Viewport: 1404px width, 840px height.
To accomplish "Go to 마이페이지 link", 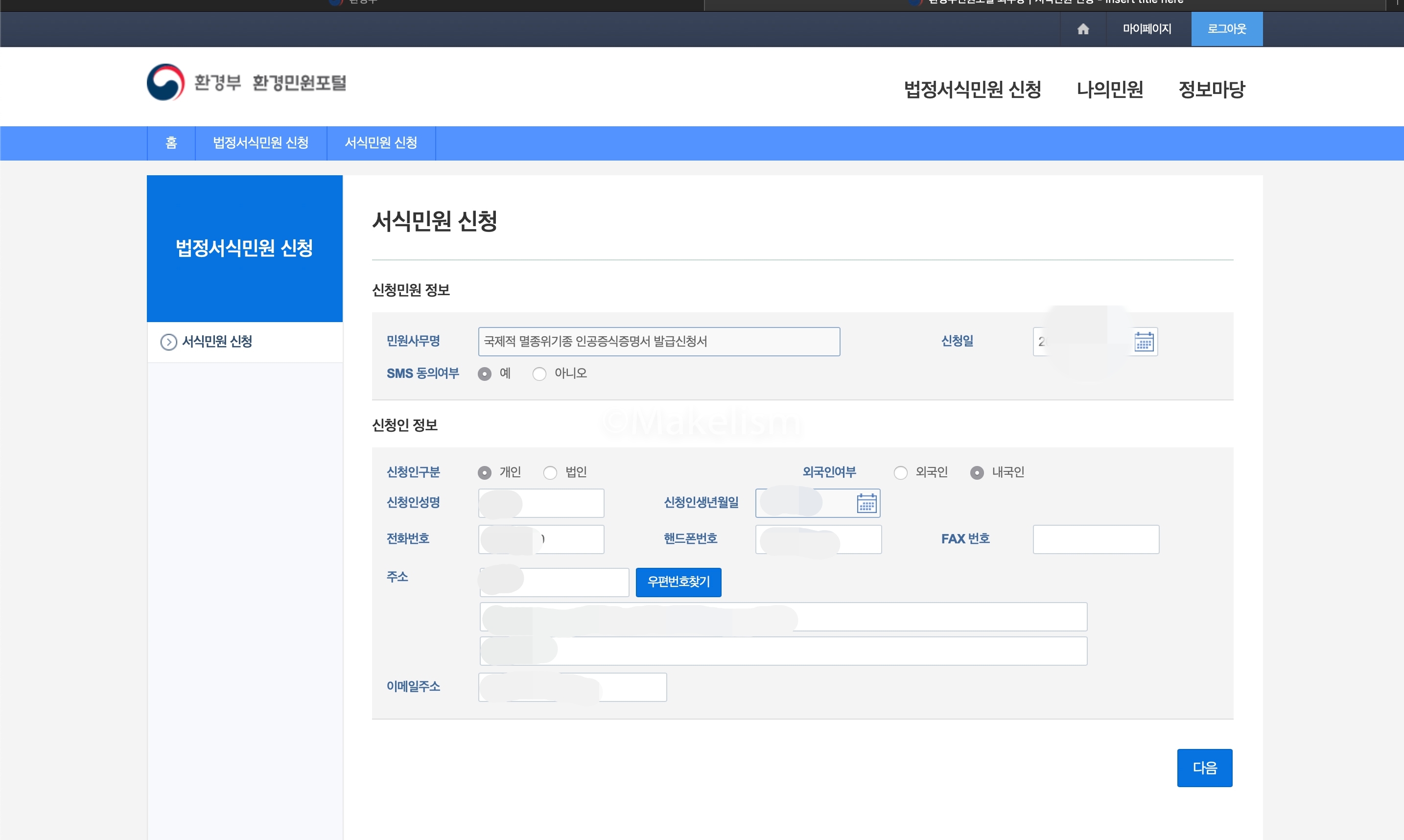I will click(x=1147, y=29).
